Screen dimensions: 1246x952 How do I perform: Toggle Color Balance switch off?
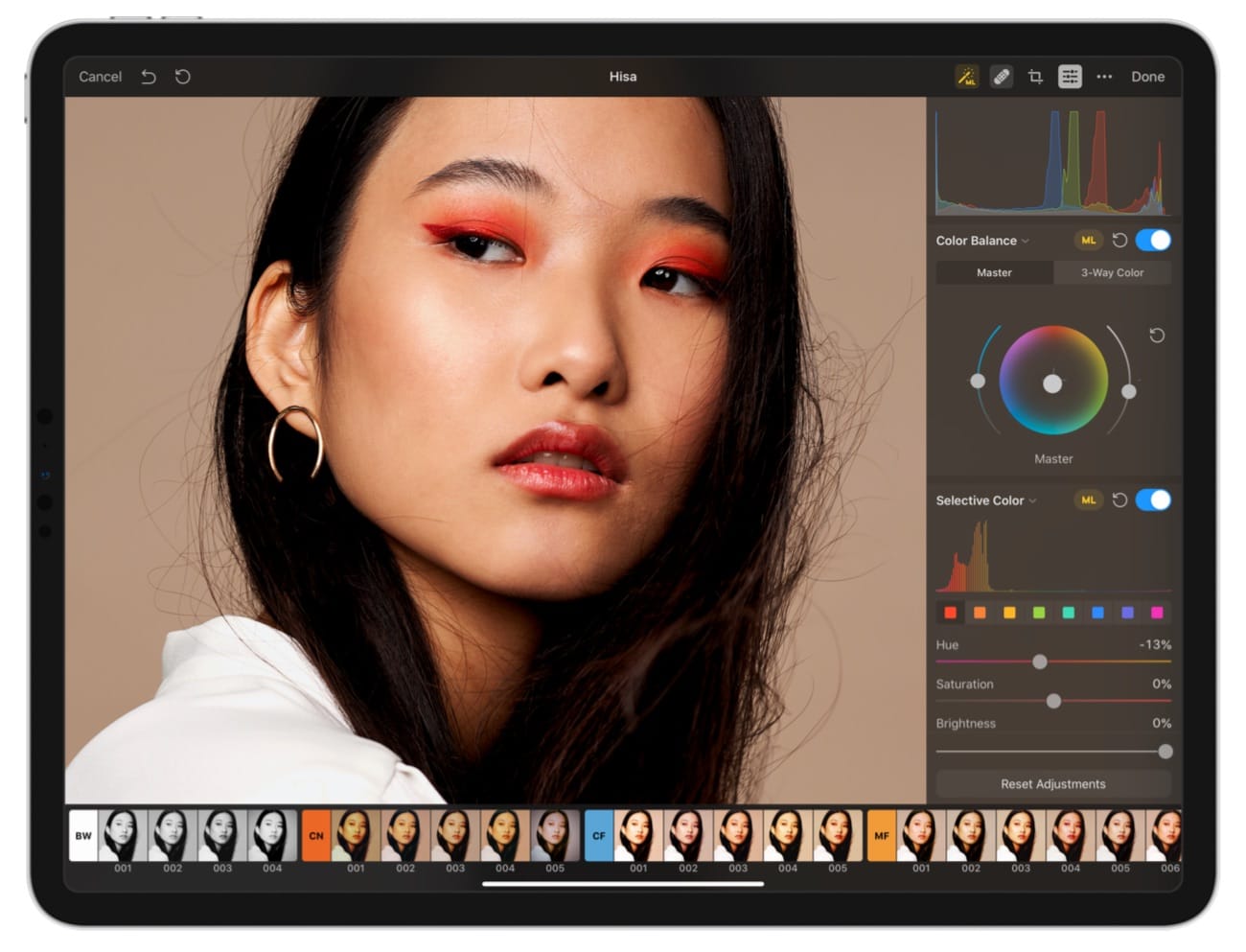click(1153, 241)
